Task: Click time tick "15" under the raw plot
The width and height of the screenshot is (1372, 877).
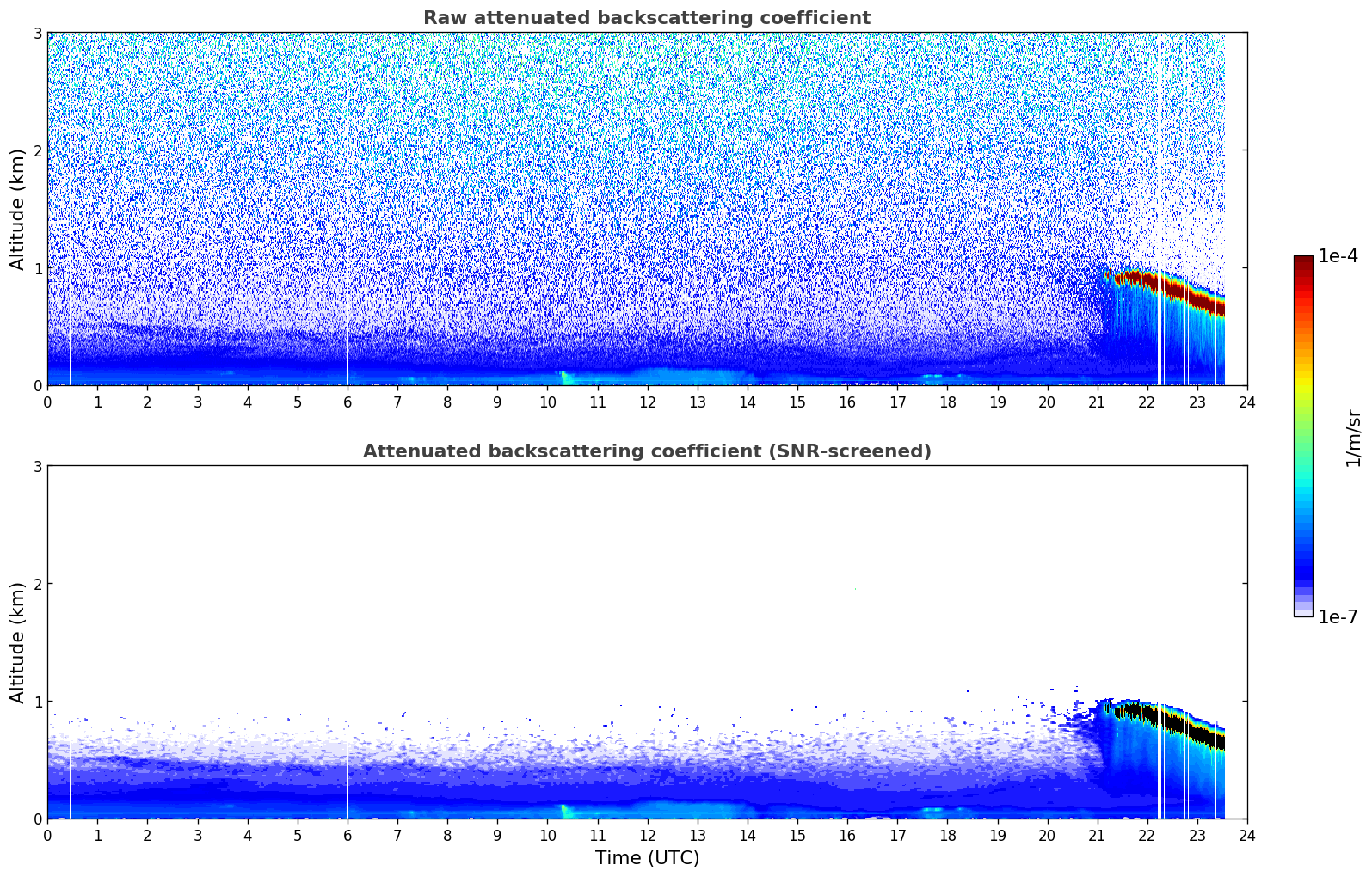Action: coord(797,402)
